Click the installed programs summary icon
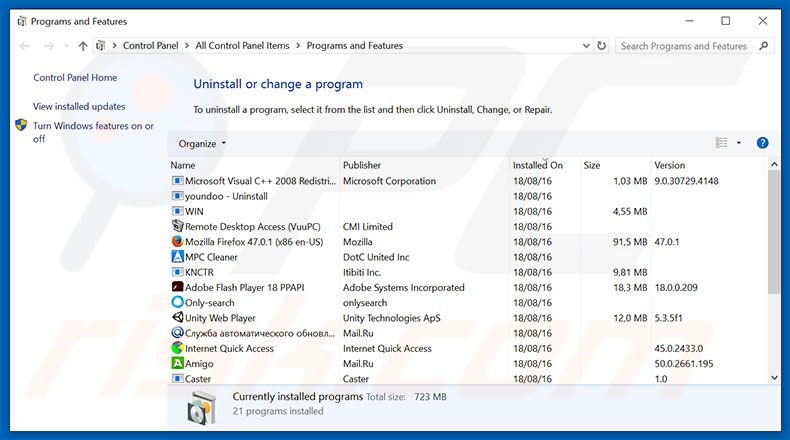 point(202,408)
